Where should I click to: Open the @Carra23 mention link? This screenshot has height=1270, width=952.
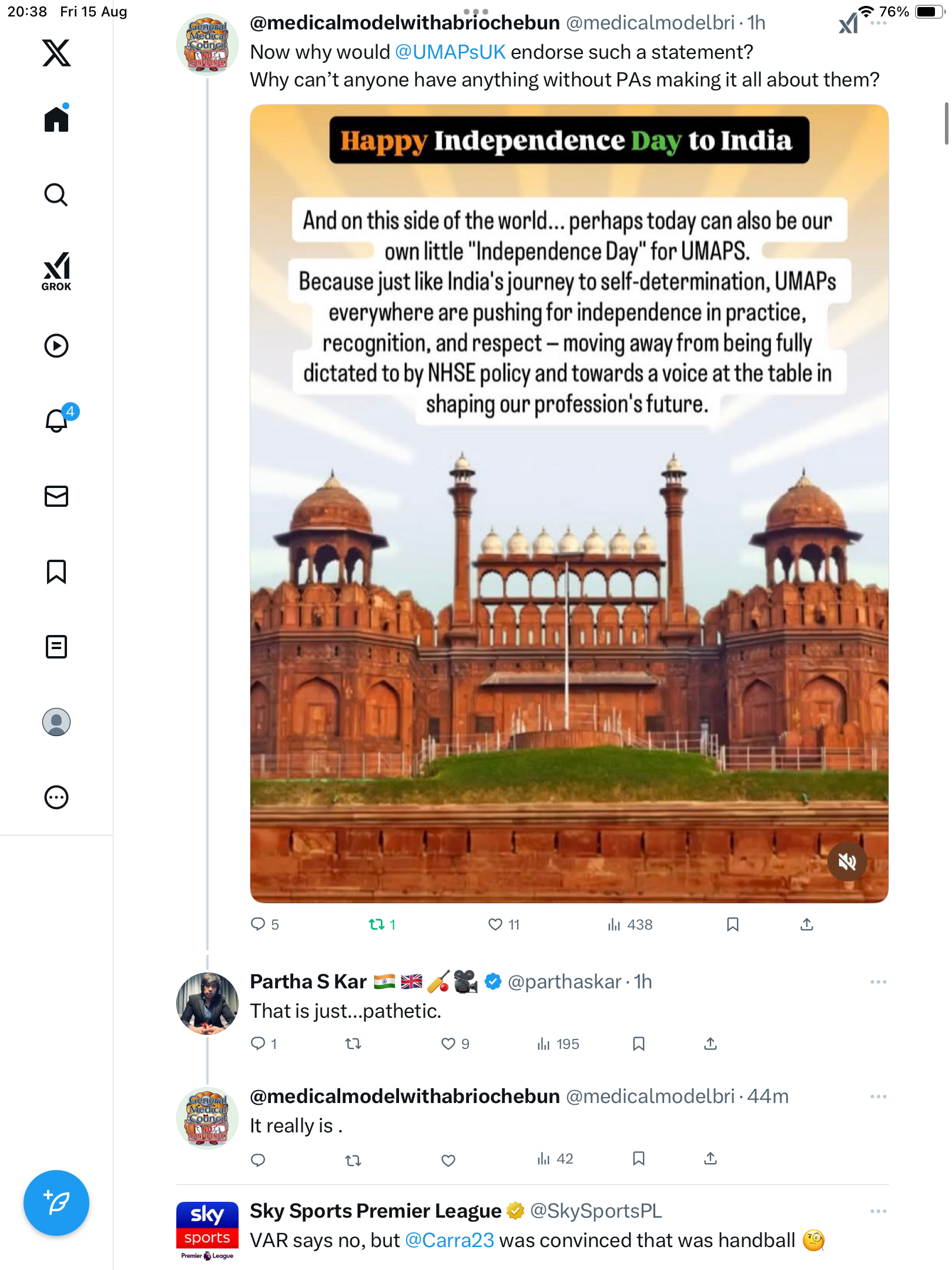(450, 1240)
